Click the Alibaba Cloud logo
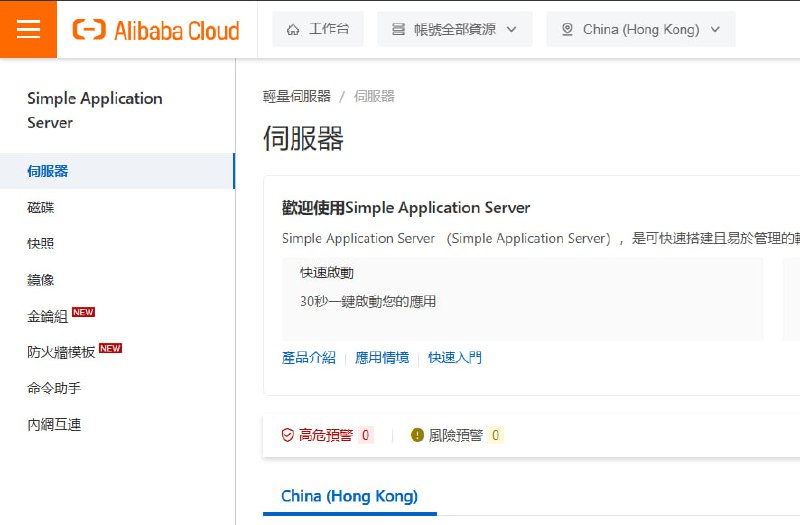 click(156, 30)
